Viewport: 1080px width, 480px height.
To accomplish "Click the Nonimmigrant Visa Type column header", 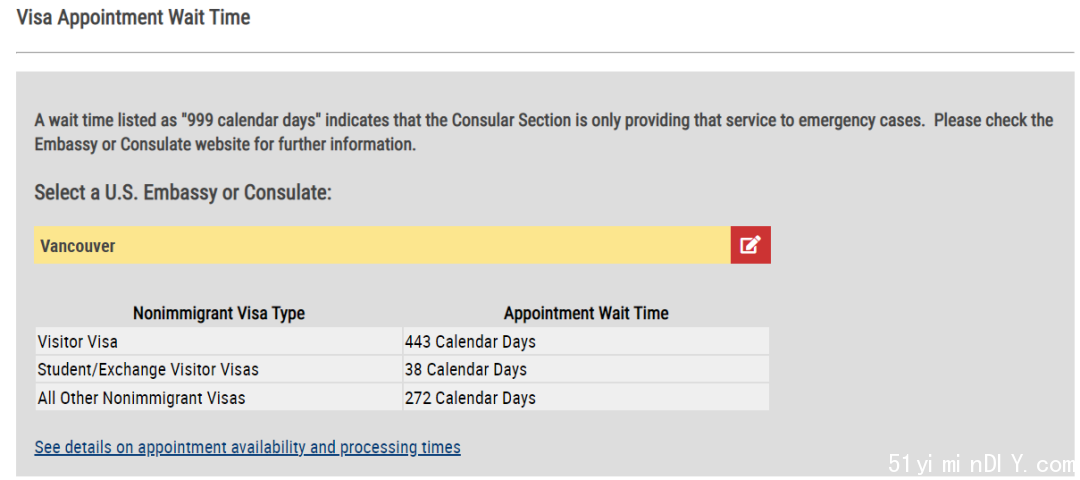I will point(219,313).
